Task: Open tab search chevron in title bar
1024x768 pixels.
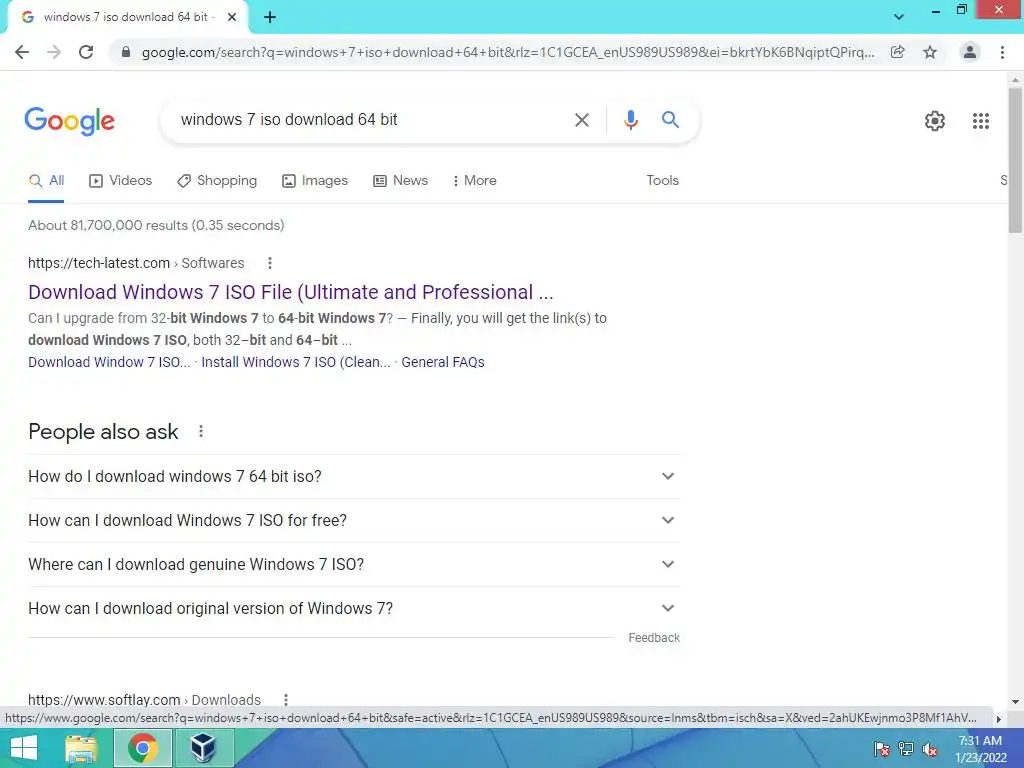Action: pyautogui.click(x=899, y=17)
